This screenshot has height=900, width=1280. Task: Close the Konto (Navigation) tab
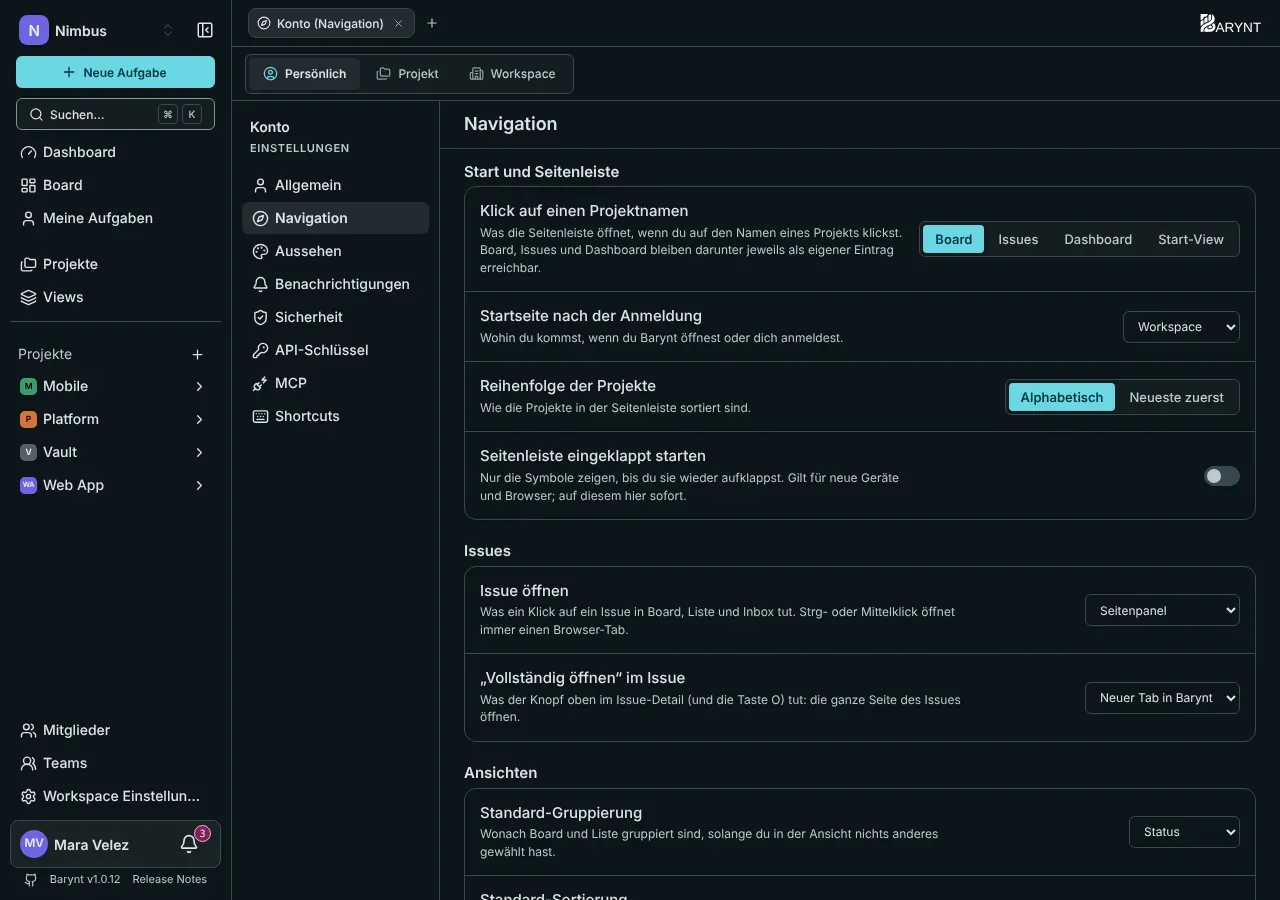[x=399, y=23]
